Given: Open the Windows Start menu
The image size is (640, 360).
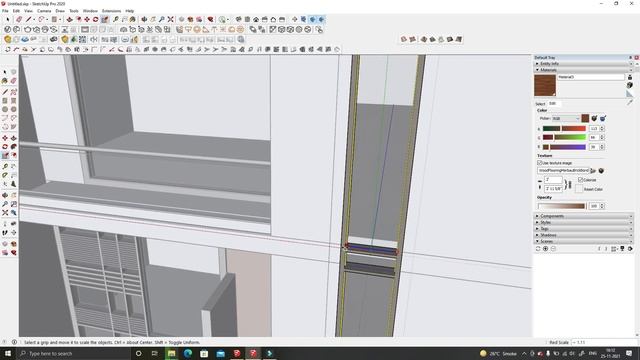Looking at the screenshot, I should [x=8, y=353].
